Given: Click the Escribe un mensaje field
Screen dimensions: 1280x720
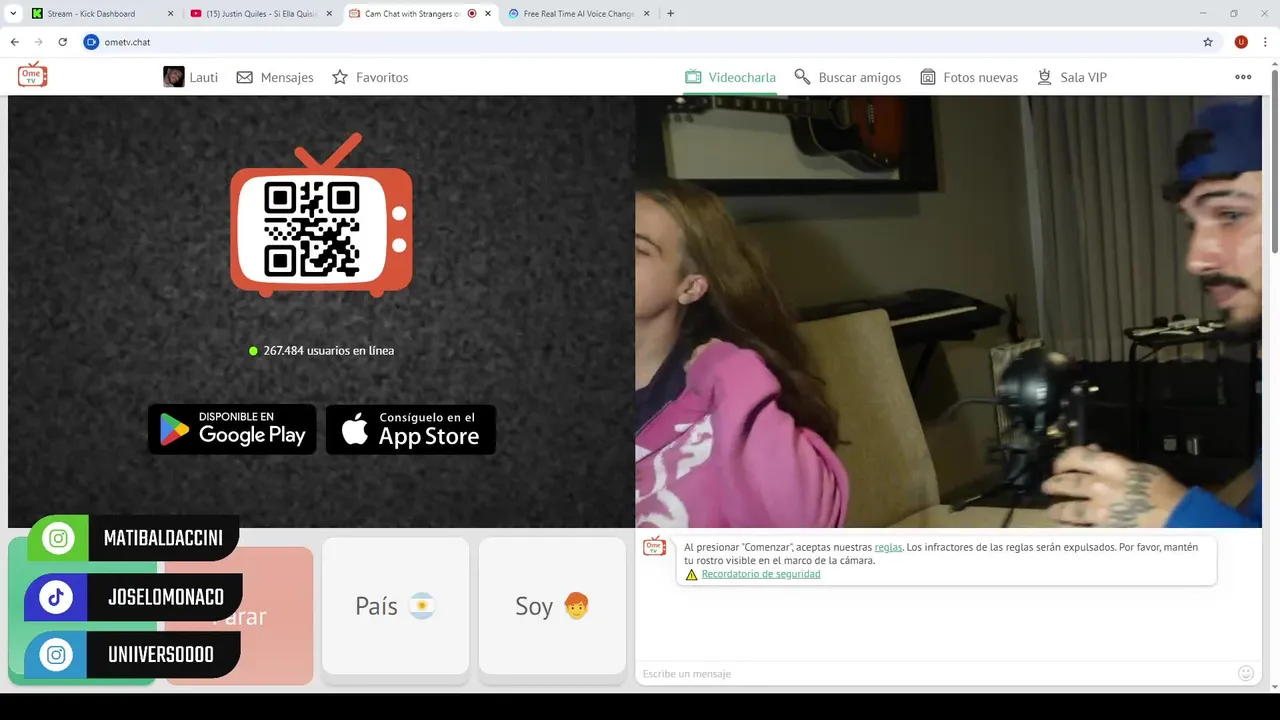Looking at the screenshot, I should [935, 674].
